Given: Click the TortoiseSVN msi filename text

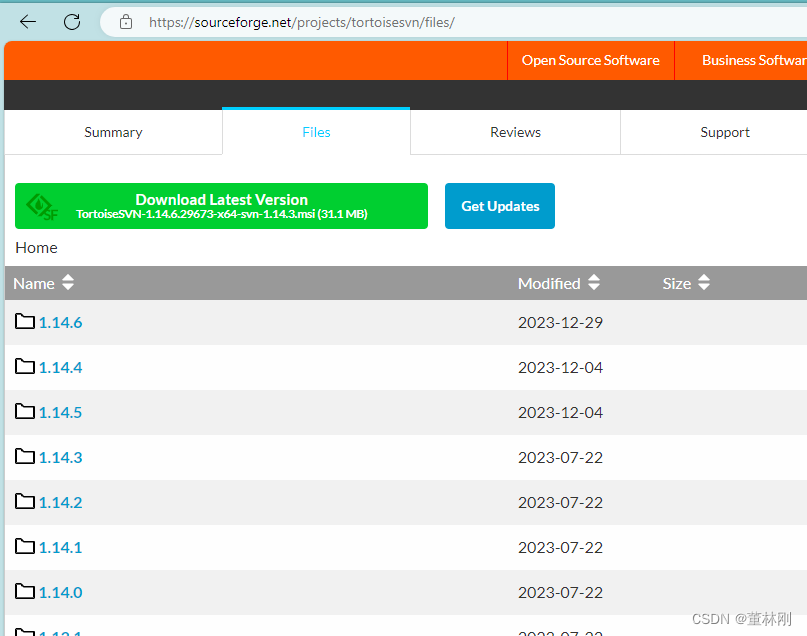Looking at the screenshot, I should [x=222, y=214].
